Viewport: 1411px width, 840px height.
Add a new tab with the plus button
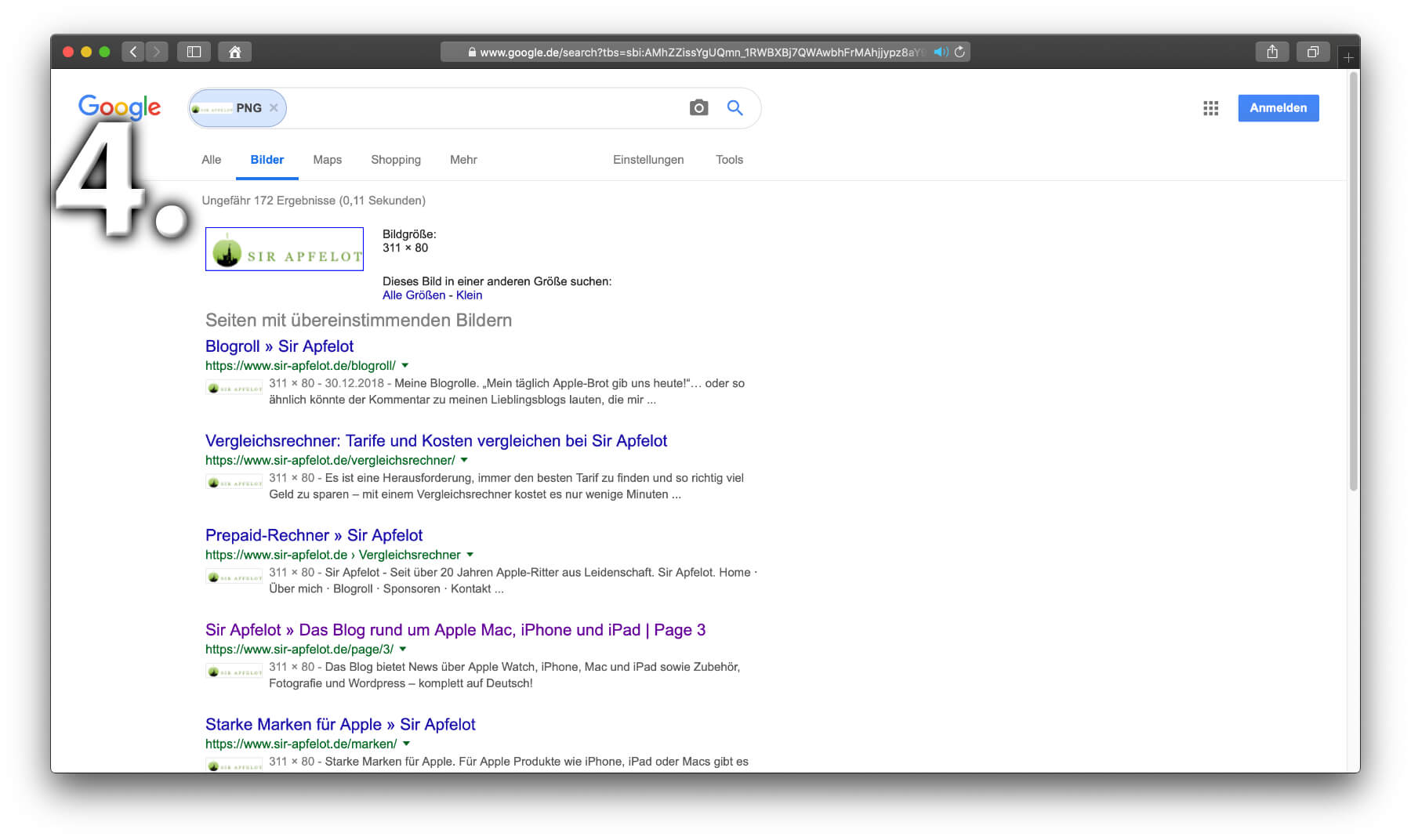[1348, 57]
